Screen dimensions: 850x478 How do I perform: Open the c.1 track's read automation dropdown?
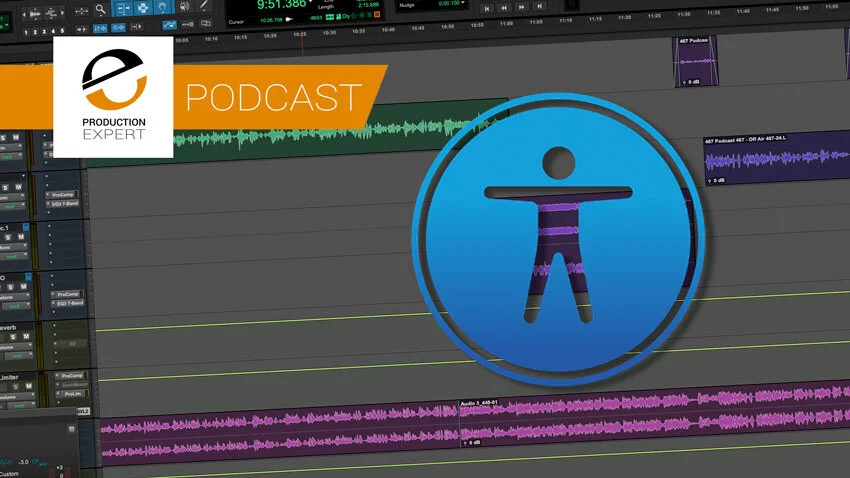13,256
